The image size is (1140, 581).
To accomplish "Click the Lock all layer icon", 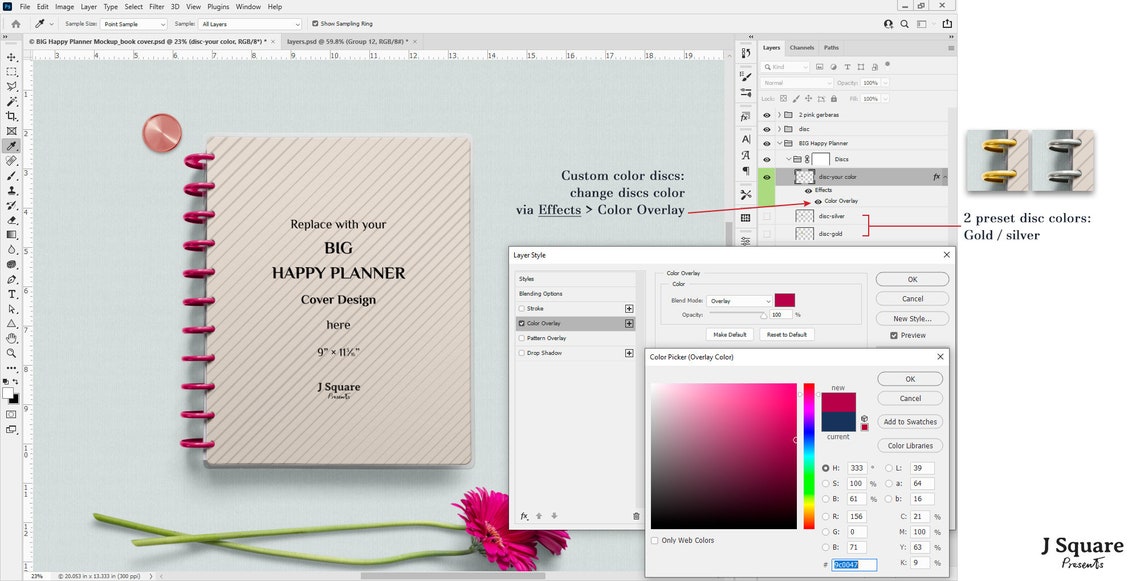I will click(834, 98).
